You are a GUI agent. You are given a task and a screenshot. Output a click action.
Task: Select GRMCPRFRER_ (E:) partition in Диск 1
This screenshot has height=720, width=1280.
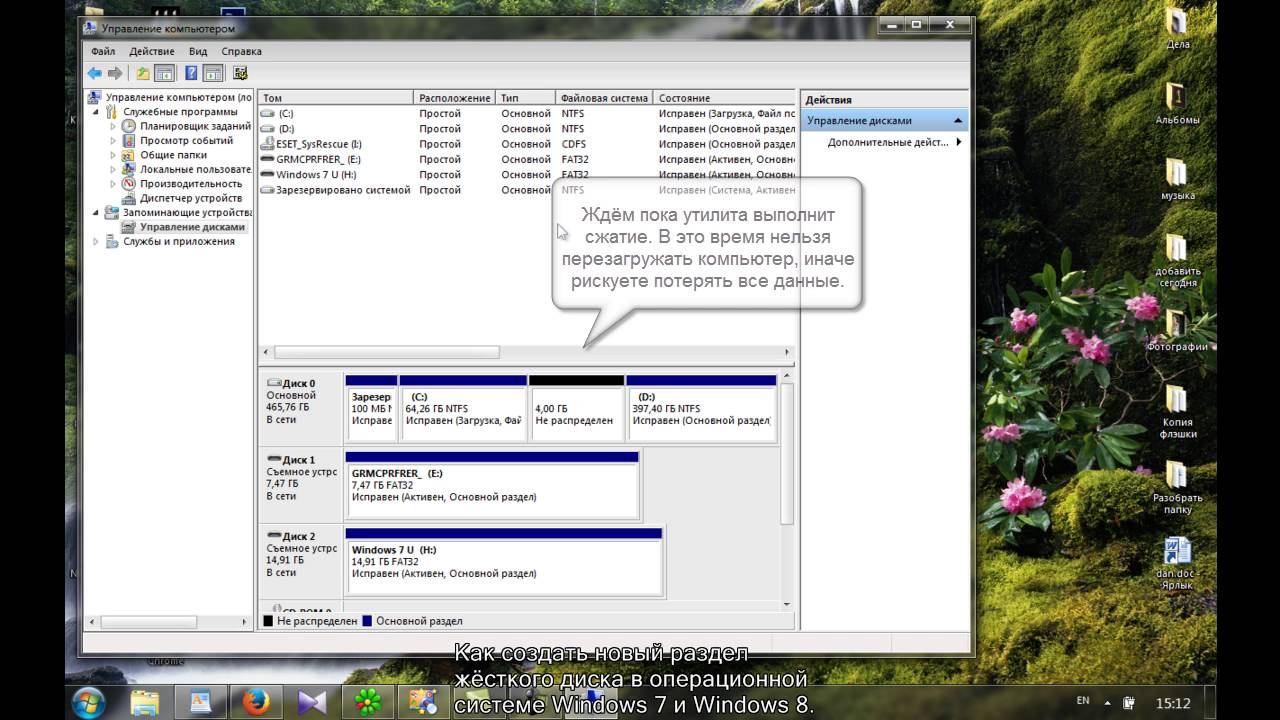pos(491,485)
